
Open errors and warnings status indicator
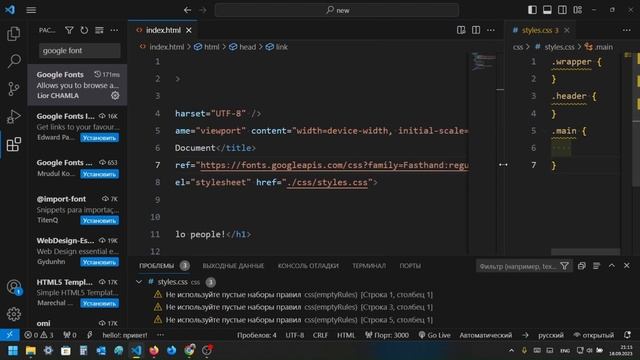39,335
